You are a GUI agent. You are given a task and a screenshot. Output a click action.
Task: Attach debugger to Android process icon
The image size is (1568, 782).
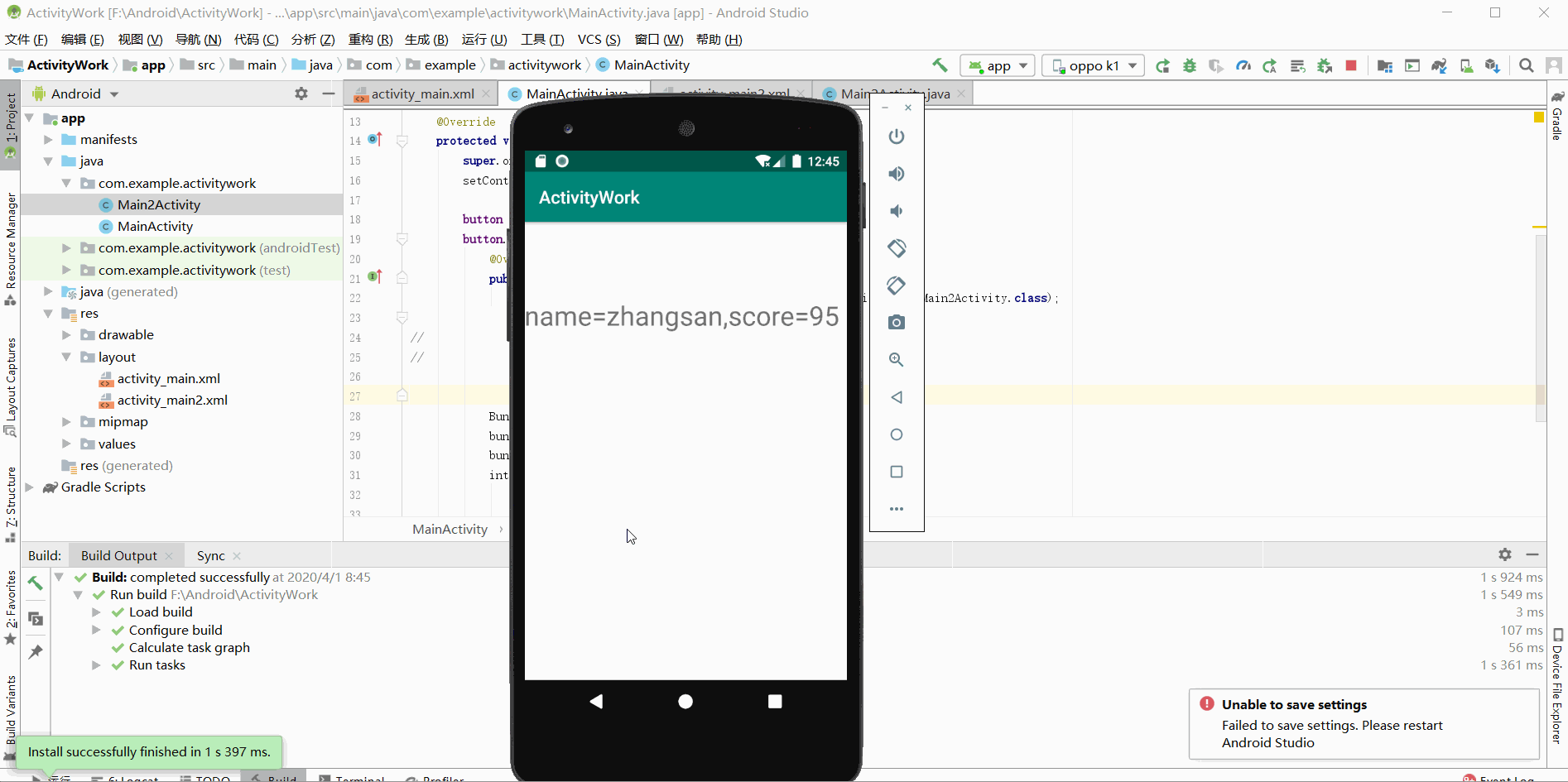(x=1325, y=66)
